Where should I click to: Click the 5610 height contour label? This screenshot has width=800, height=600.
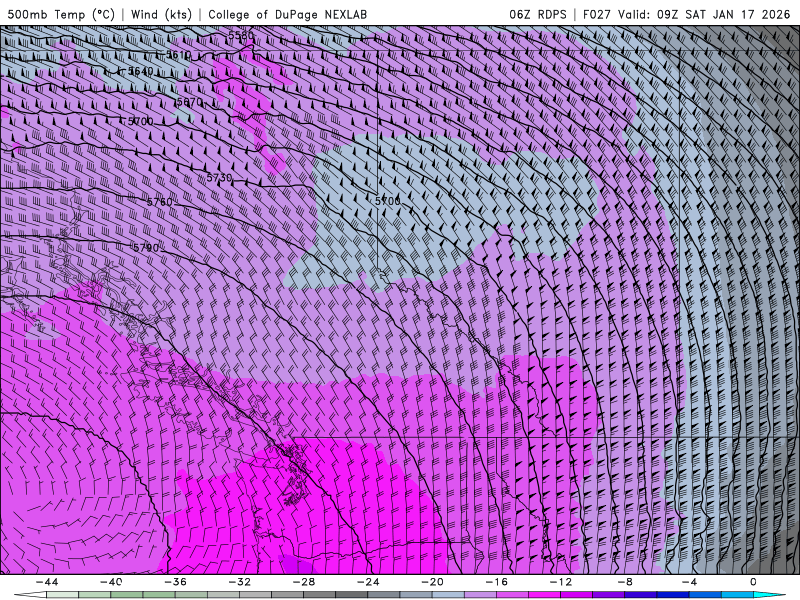178,56
